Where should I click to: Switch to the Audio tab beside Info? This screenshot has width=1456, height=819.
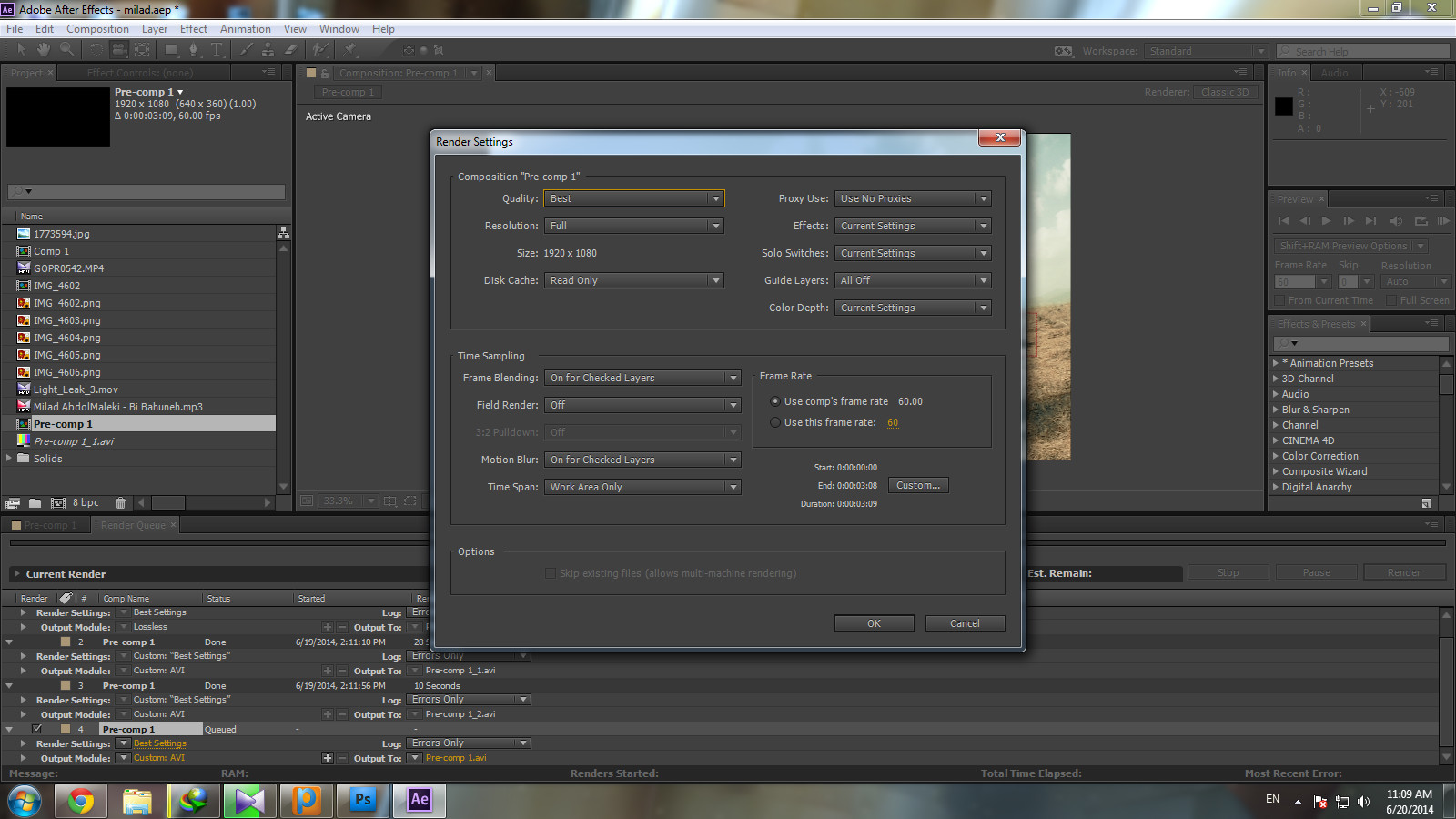point(1334,73)
